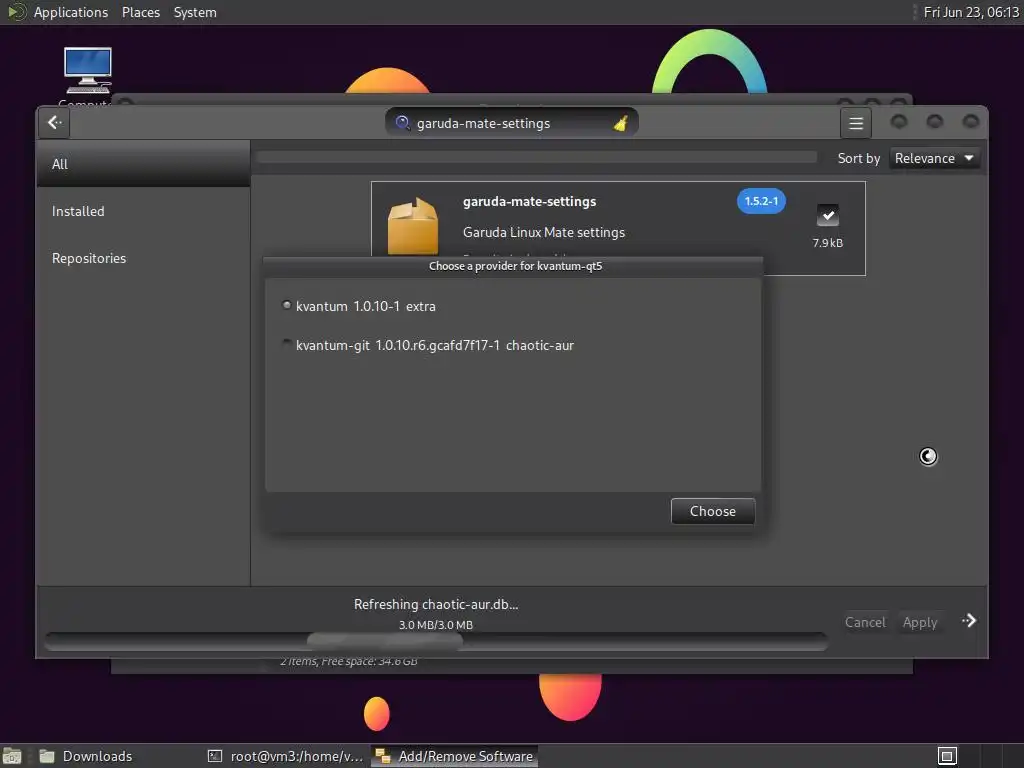1024x768 pixels.
Task: Click the forward arrow next to Apply
Action: point(969,621)
